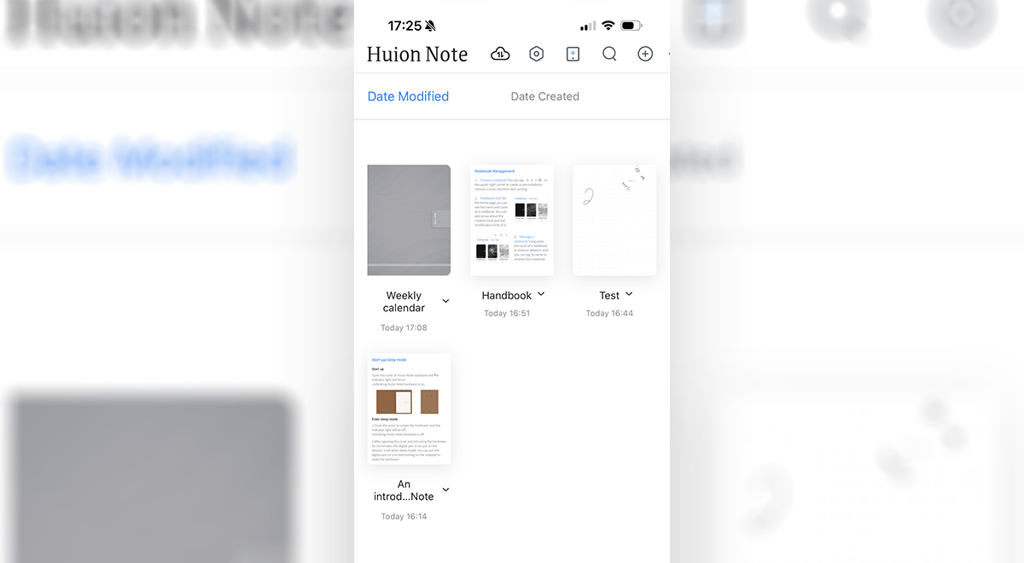The height and width of the screenshot is (563, 1024).
Task: Switch to Date Modified tab
Action: click(408, 97)
